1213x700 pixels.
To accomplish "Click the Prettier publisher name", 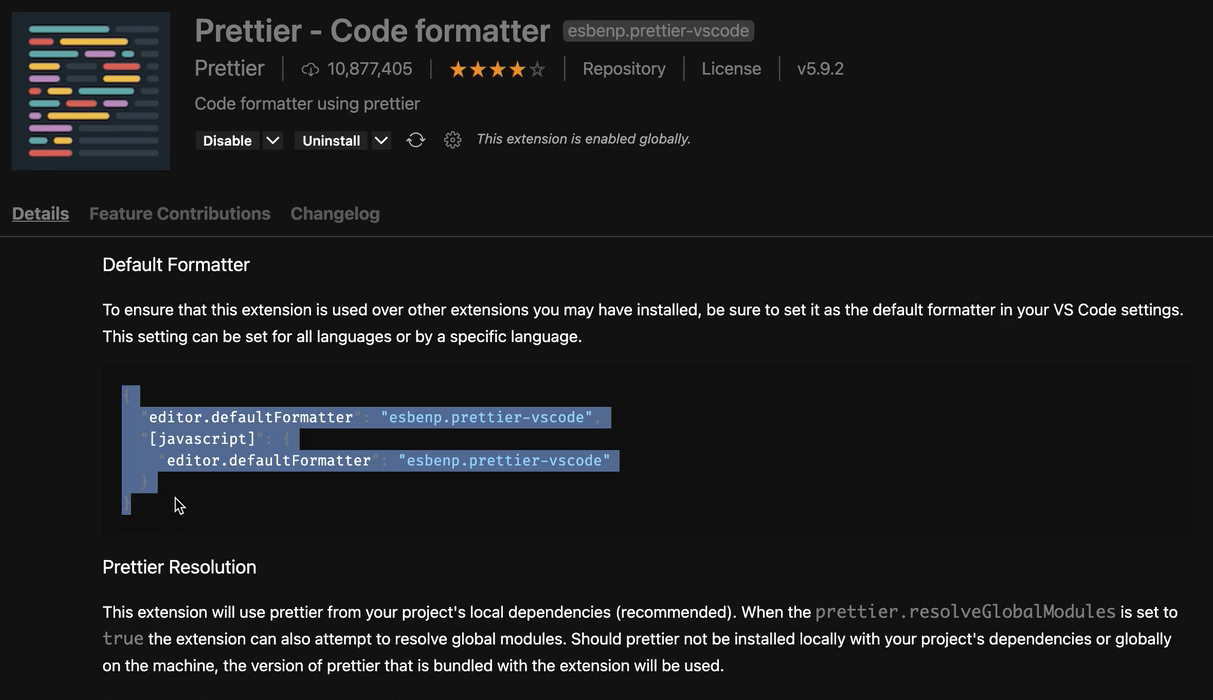I will coord(229,68).
